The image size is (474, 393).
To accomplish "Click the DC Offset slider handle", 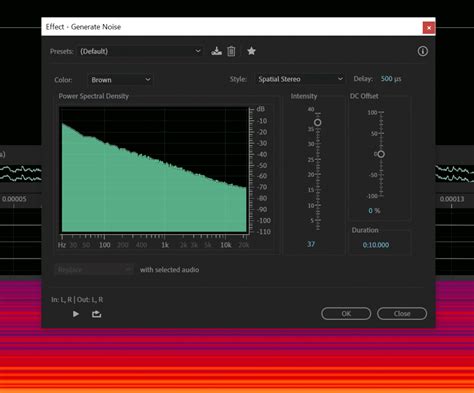I will [381, 154].
